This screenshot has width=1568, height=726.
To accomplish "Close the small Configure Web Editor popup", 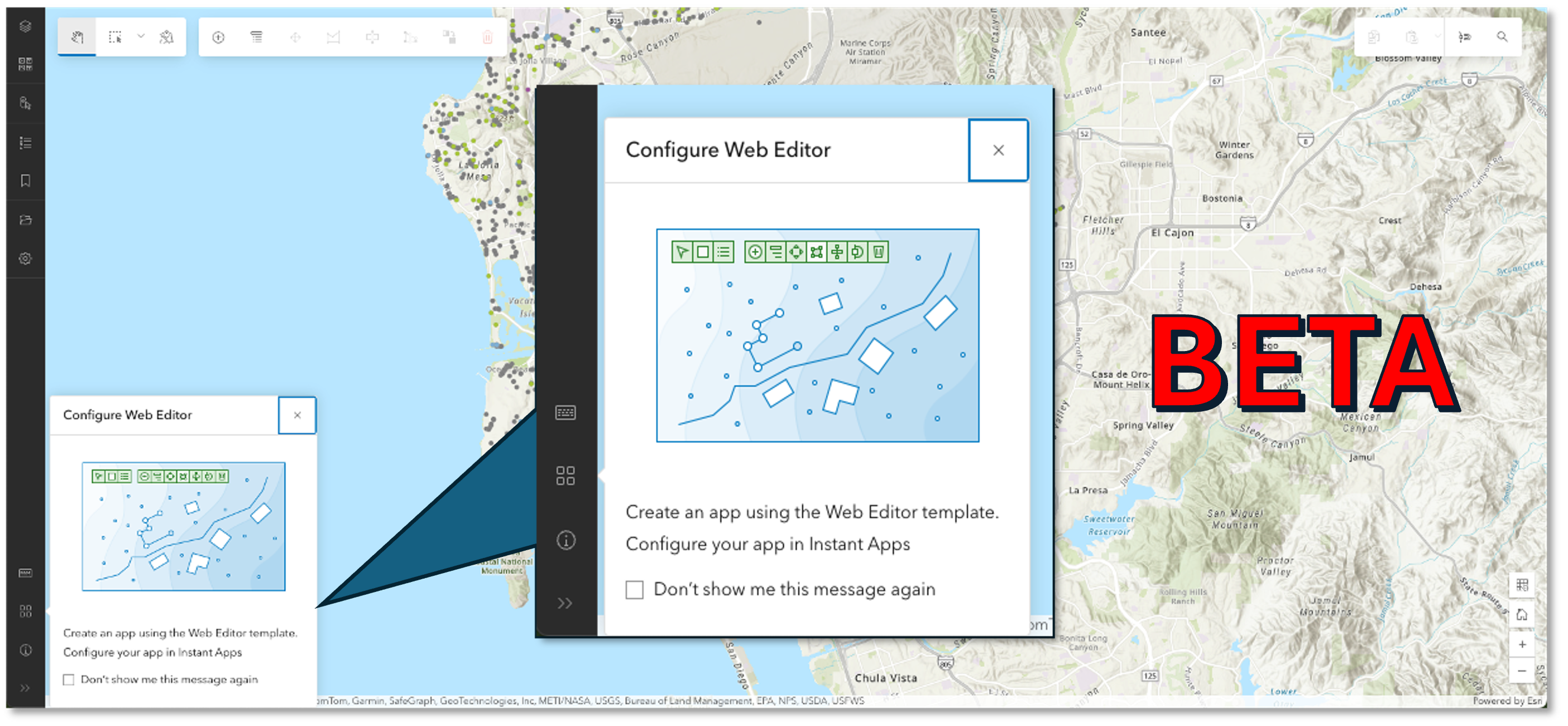I will click(x=297, y=415).
